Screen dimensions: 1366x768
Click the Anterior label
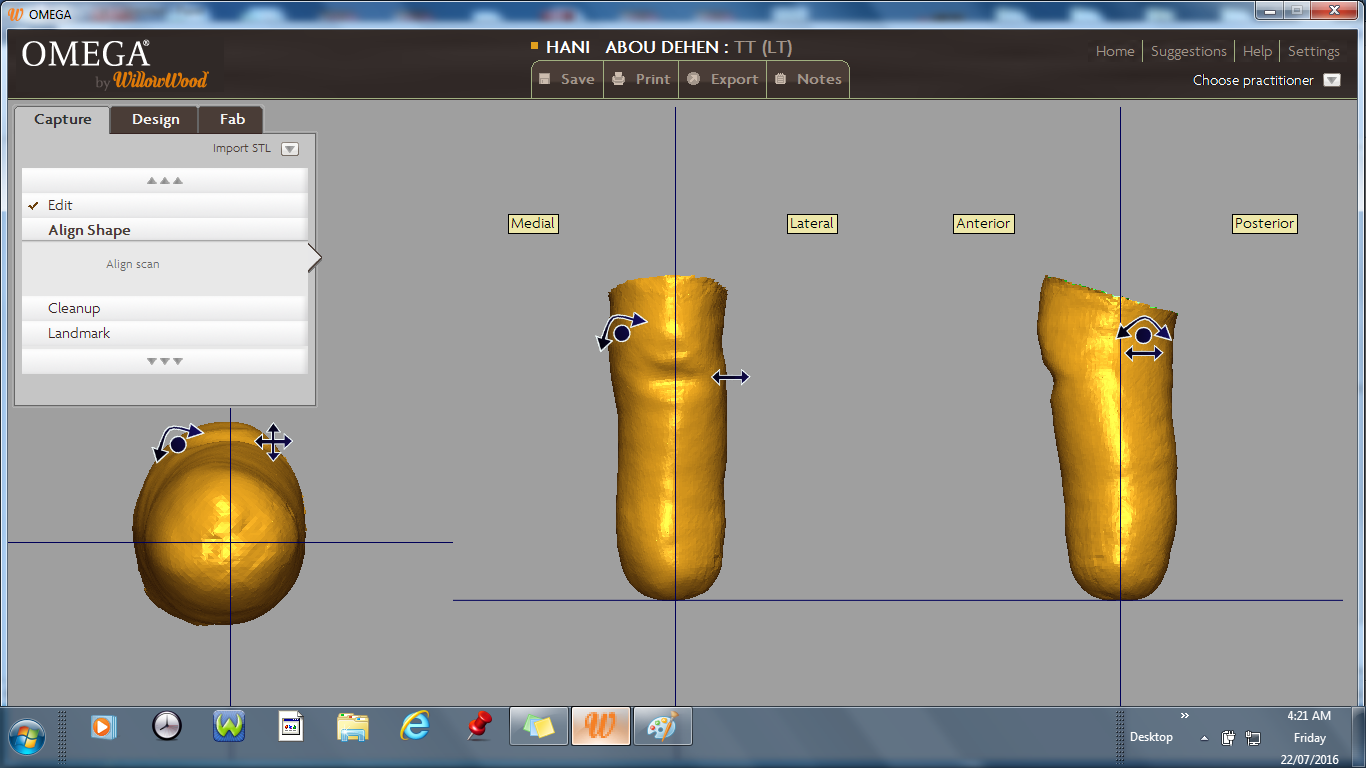(x=983, y=224)
